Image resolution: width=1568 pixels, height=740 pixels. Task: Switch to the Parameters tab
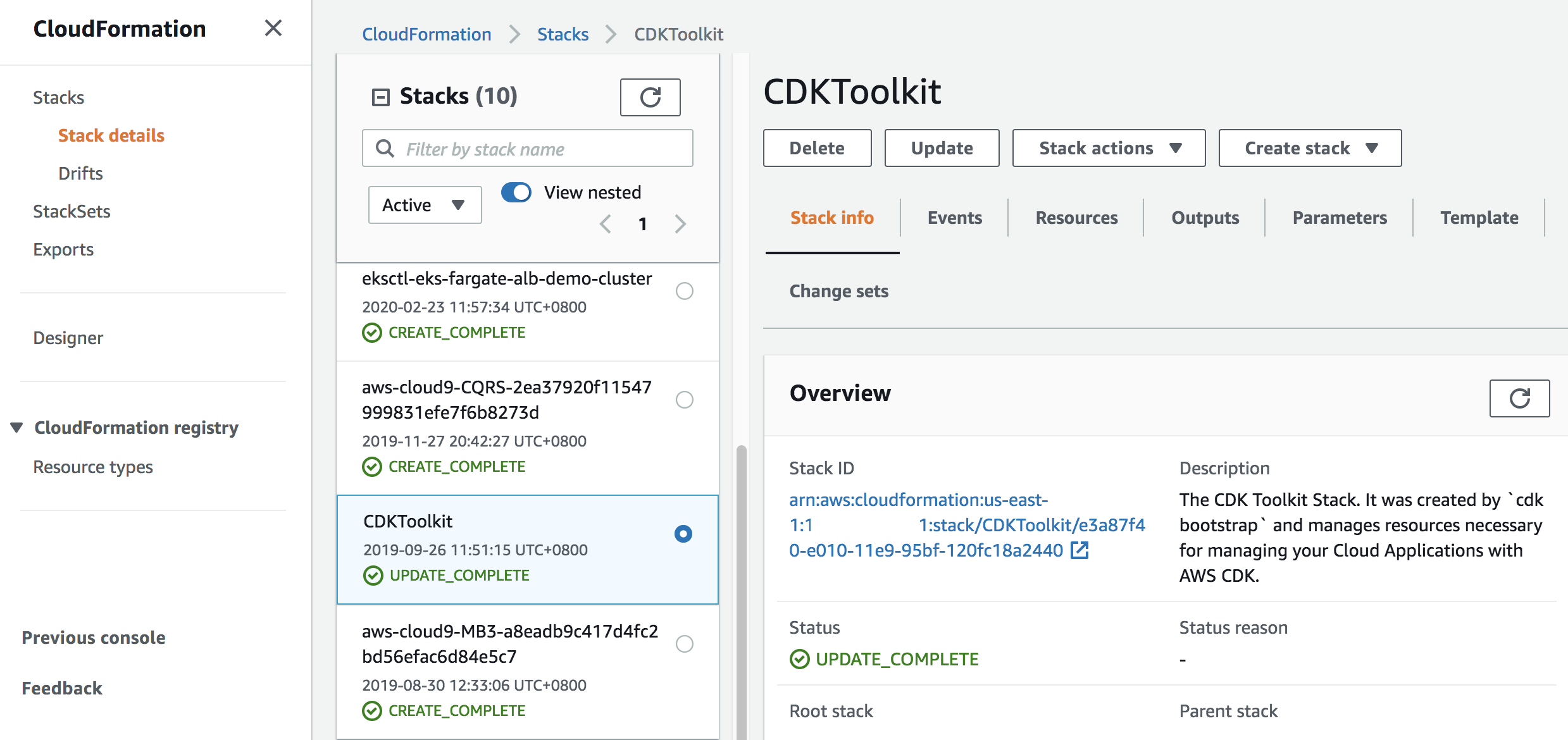coord(1340,218)
